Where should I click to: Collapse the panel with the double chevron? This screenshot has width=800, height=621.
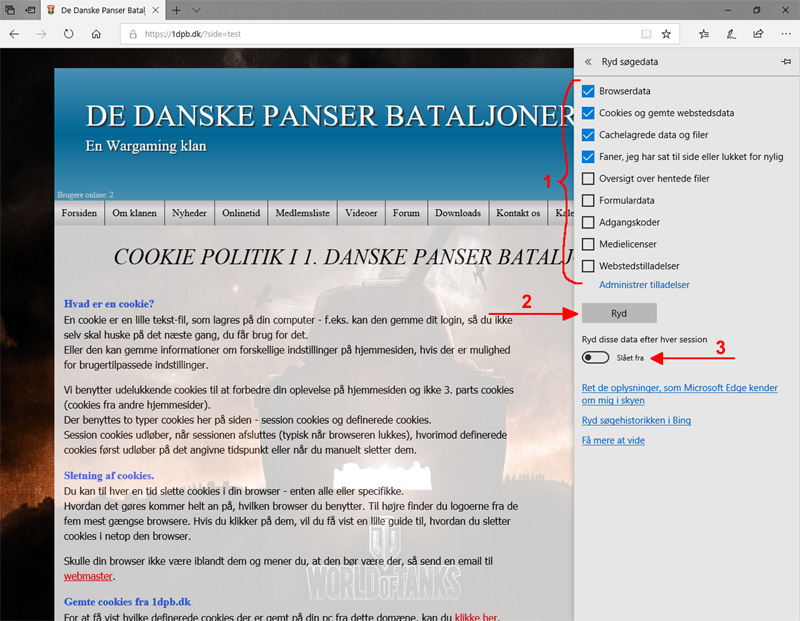588,62
